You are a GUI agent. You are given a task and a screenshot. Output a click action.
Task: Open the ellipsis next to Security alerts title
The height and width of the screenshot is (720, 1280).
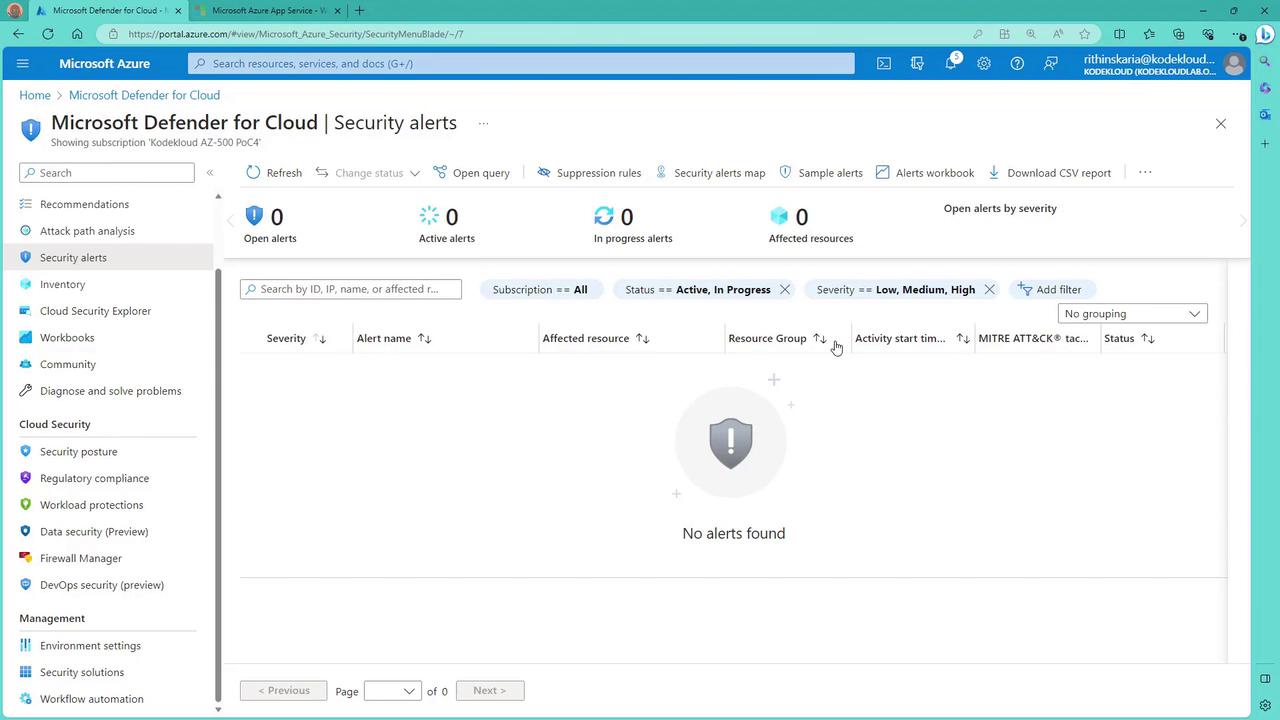tap(483, 123)
